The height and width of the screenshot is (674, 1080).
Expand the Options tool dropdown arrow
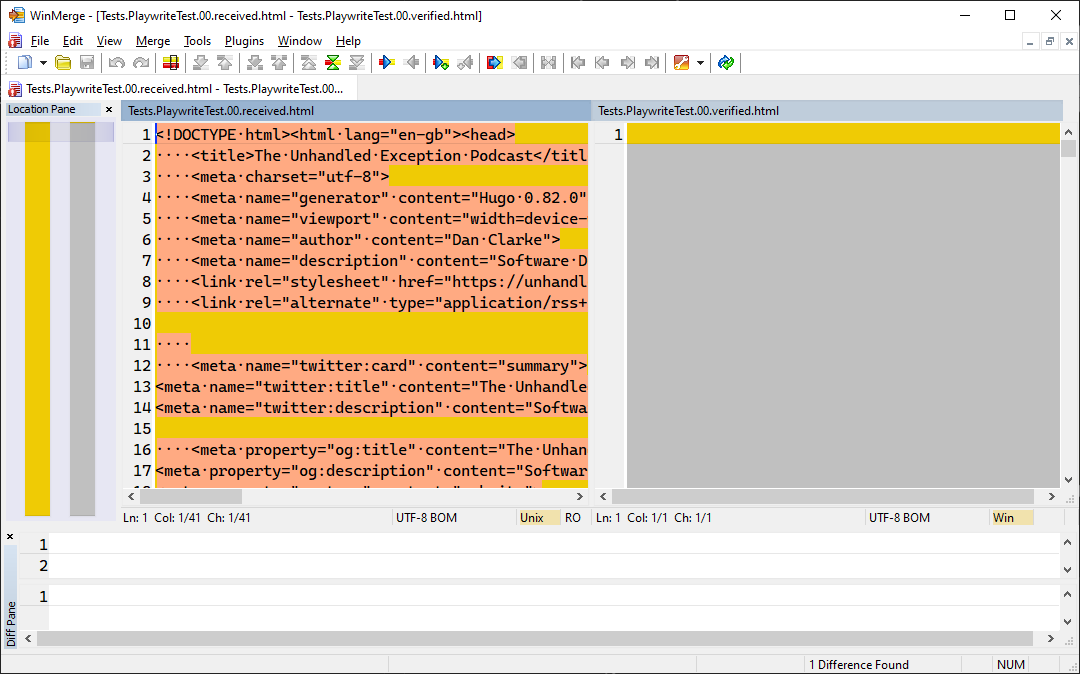click(x=700, y=63)
